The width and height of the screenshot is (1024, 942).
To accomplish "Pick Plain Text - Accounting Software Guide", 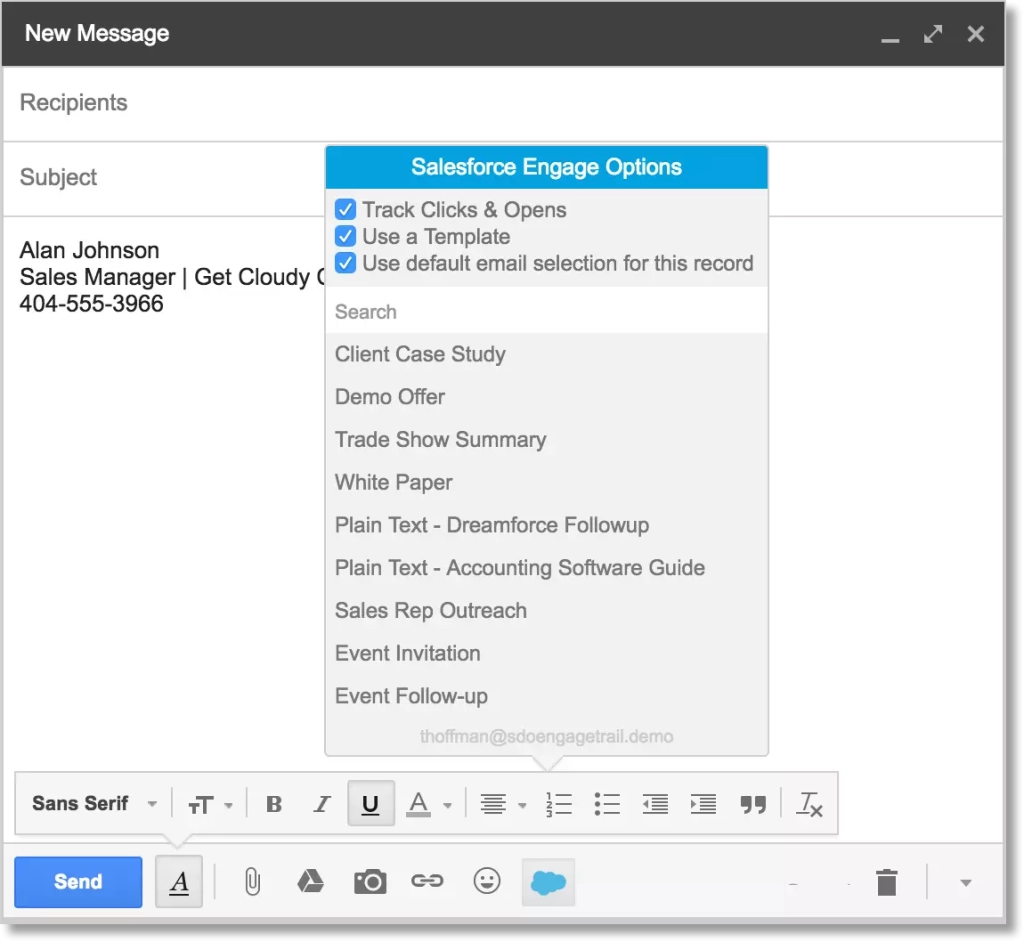I will click(547, 568).
